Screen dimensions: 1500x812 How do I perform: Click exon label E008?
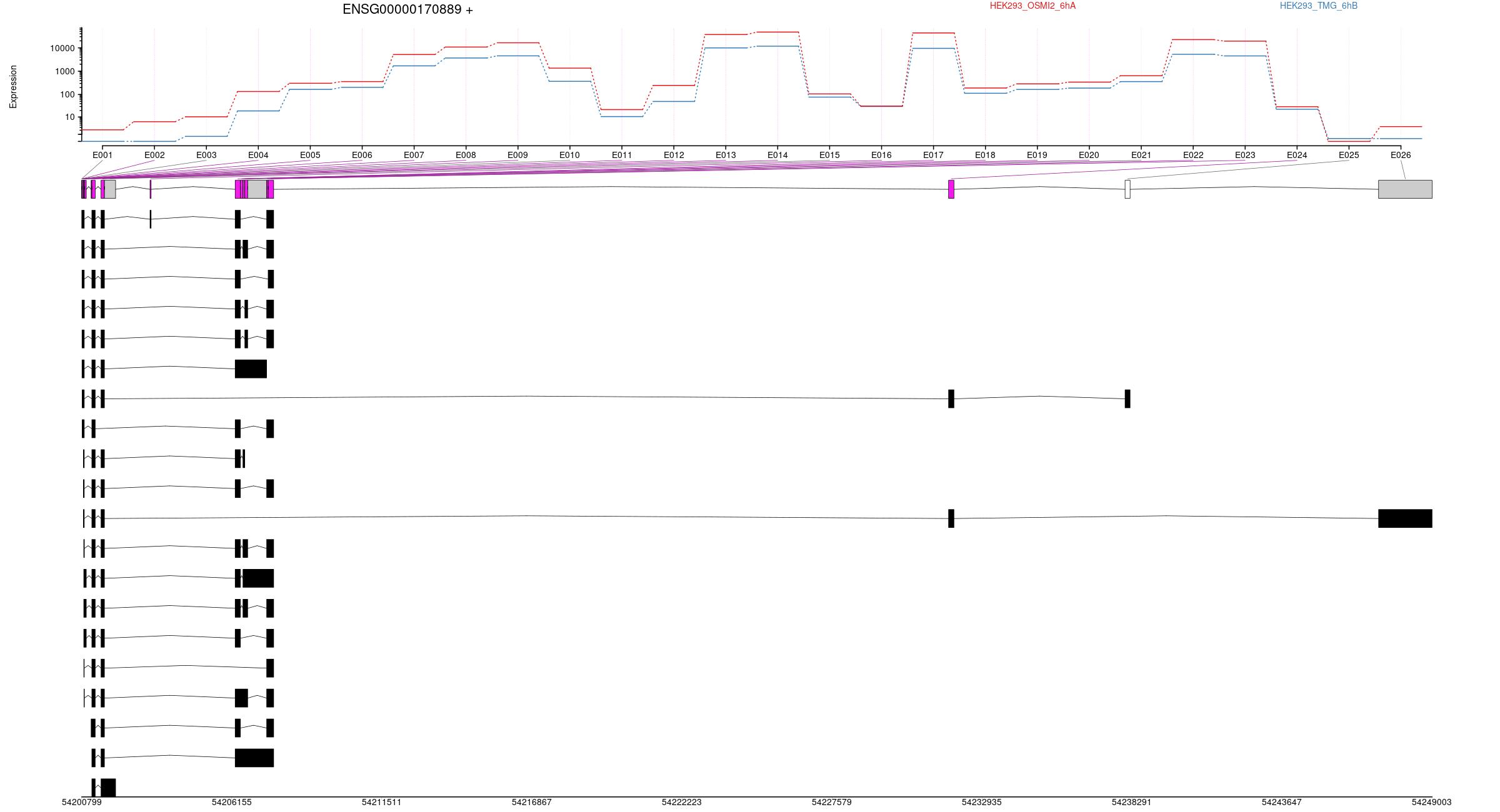pos(466,155)
